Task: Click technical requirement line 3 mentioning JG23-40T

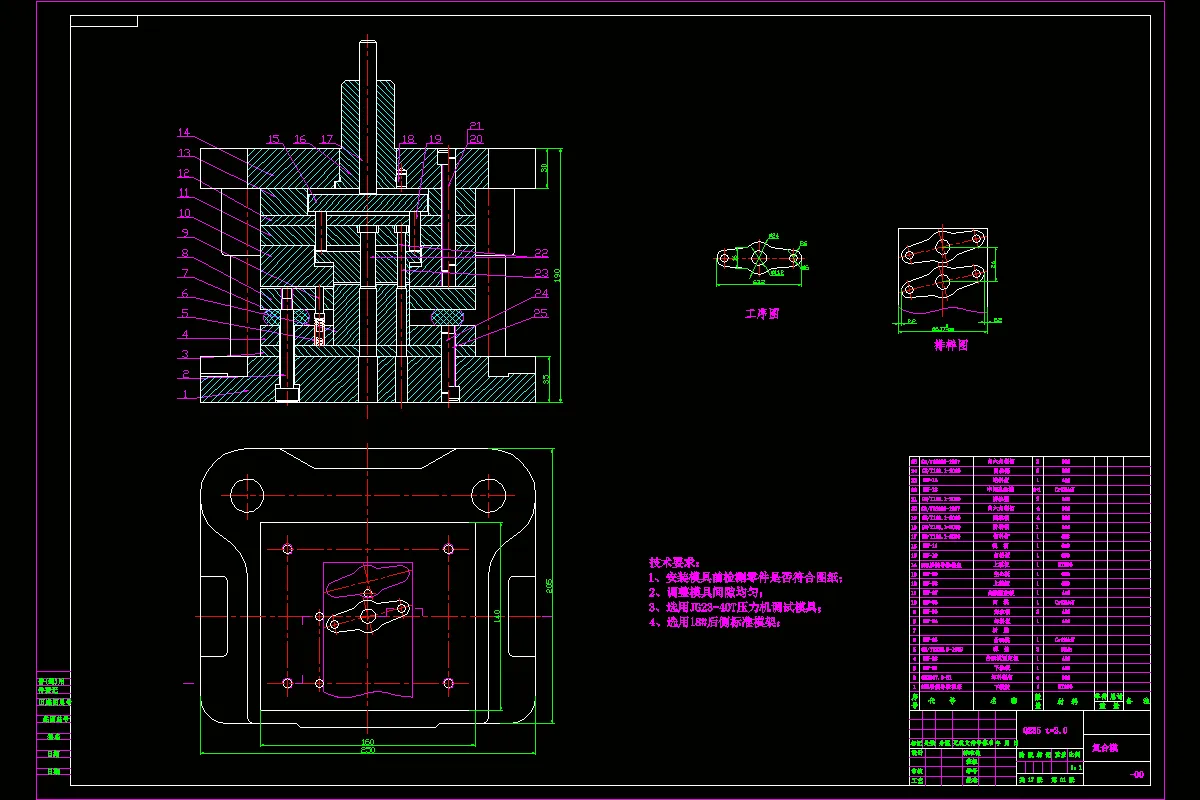Action: click(x=735, y=607)
